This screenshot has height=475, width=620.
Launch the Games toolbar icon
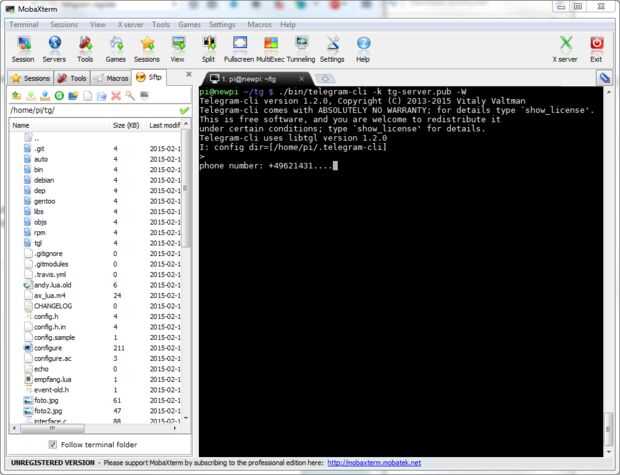pyautogui.click(x=116, y=49)
